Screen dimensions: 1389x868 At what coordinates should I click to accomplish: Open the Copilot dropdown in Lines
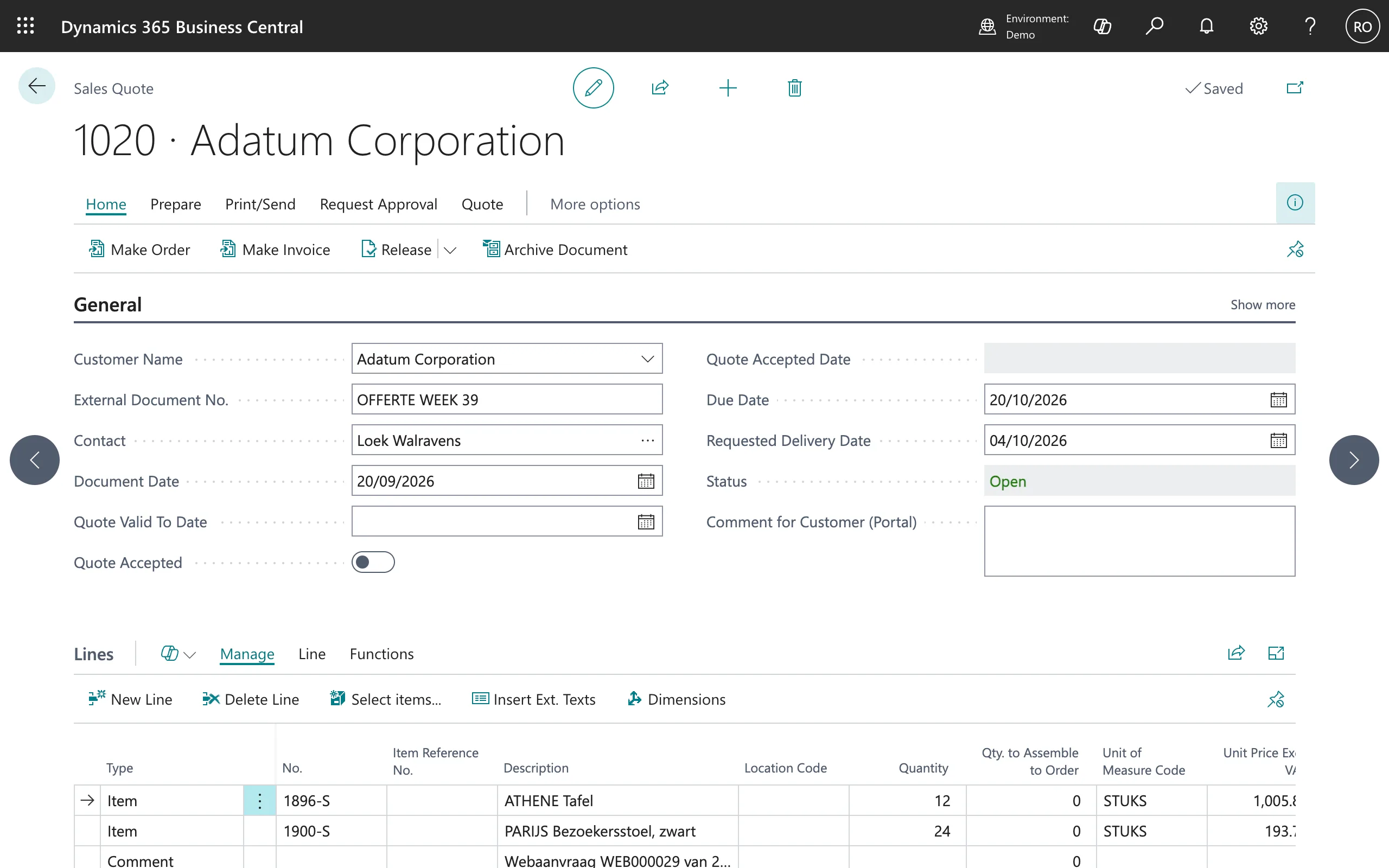pyautogui.click(x=179, y=654)
